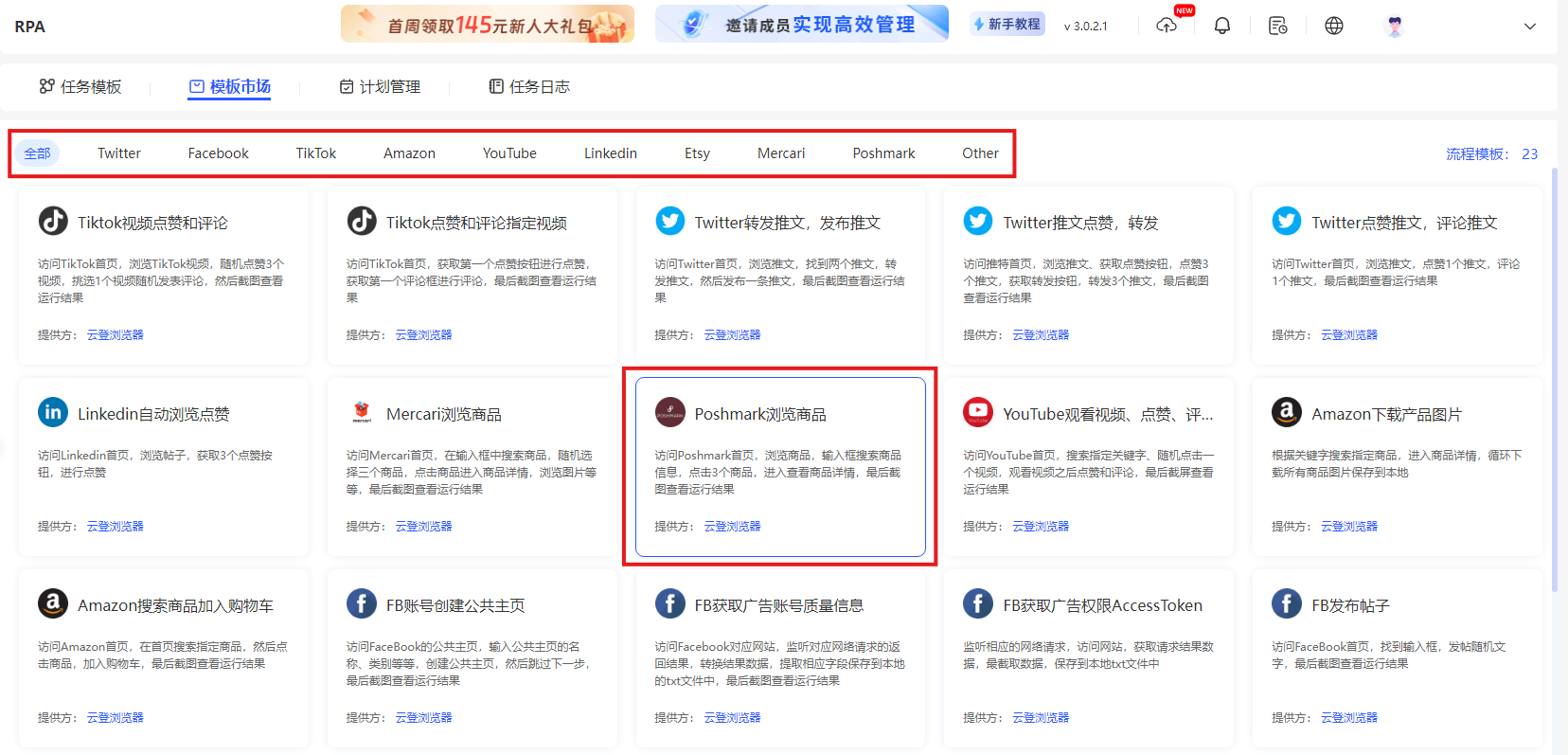Click Twitter icon on Twitter推文点赞，转发 card

(x=978, y=221)
